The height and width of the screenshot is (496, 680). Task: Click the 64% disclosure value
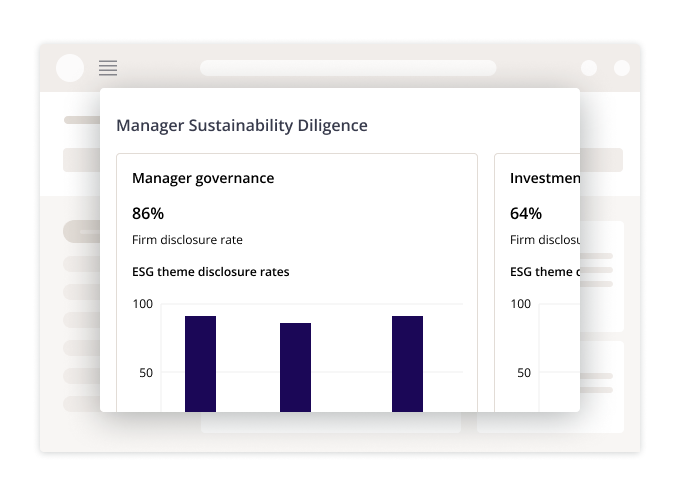[526, 213]
